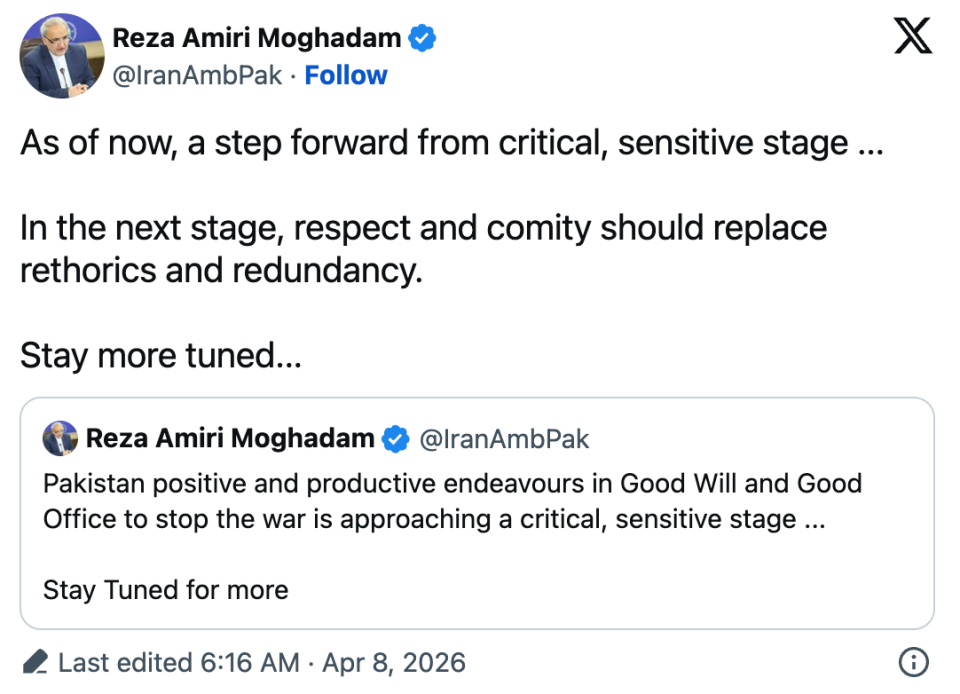Click the verified badge in the quoted post
The width and height of the screenshot is (960, 694).
click(x=397, y=438)
